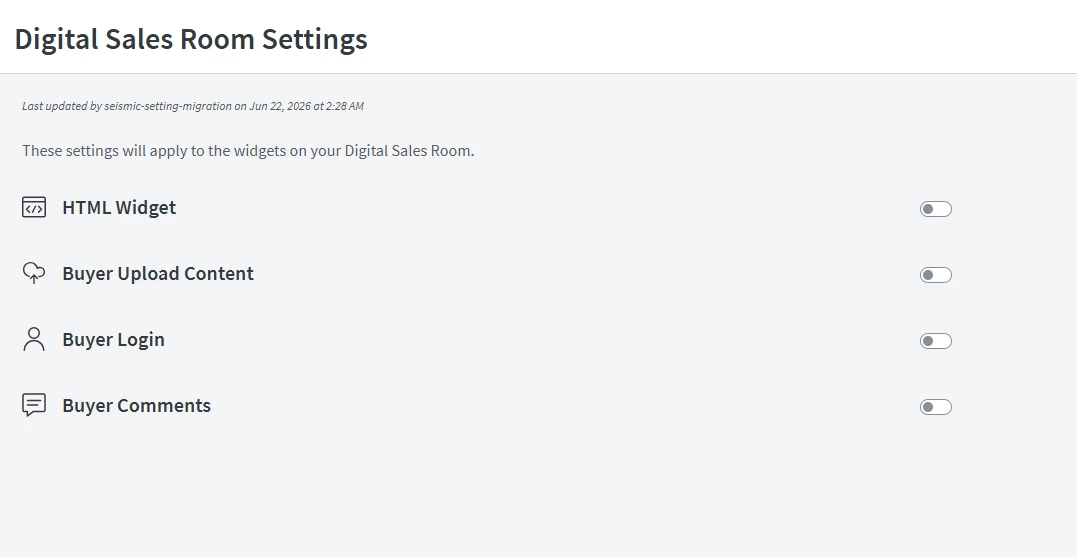Click the Buyer Login setting label
The height and width of the screenshot is (557, 1077).
[x=113, y=339]
